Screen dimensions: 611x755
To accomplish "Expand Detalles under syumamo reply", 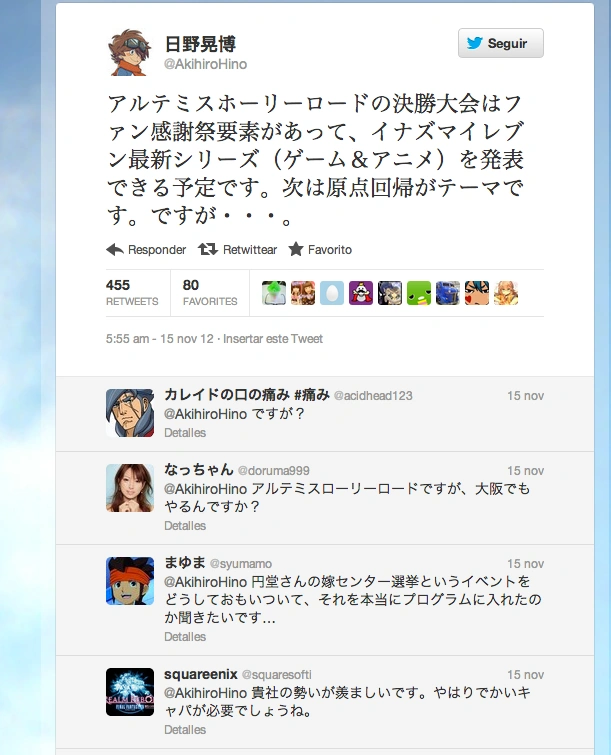I will [x=185, y=637].
